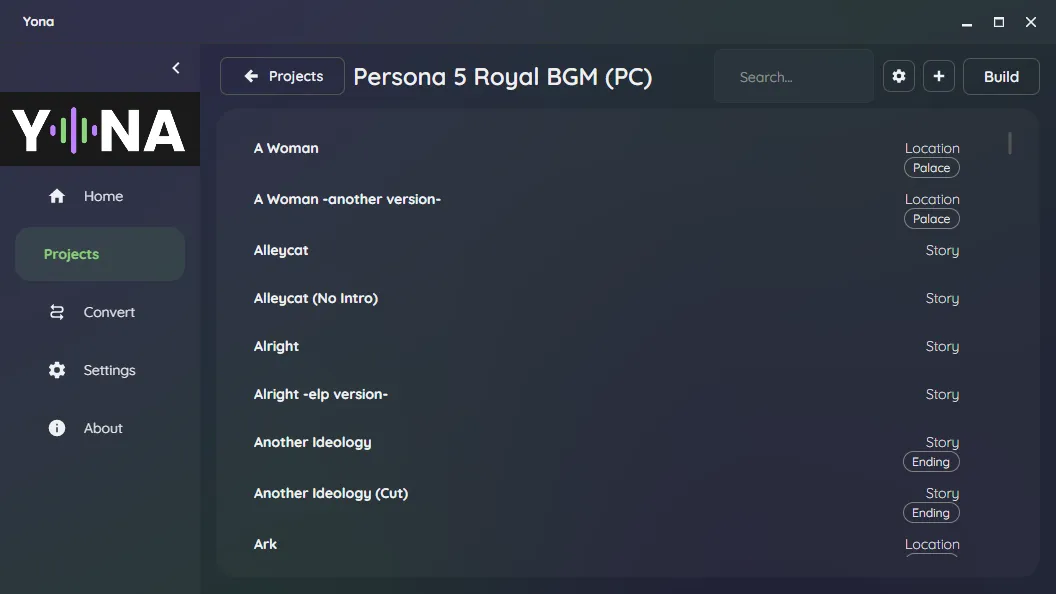Collapse the sidebar with chevron arrow
Viewport: 1056px width, 594px height.
(176, 68)
